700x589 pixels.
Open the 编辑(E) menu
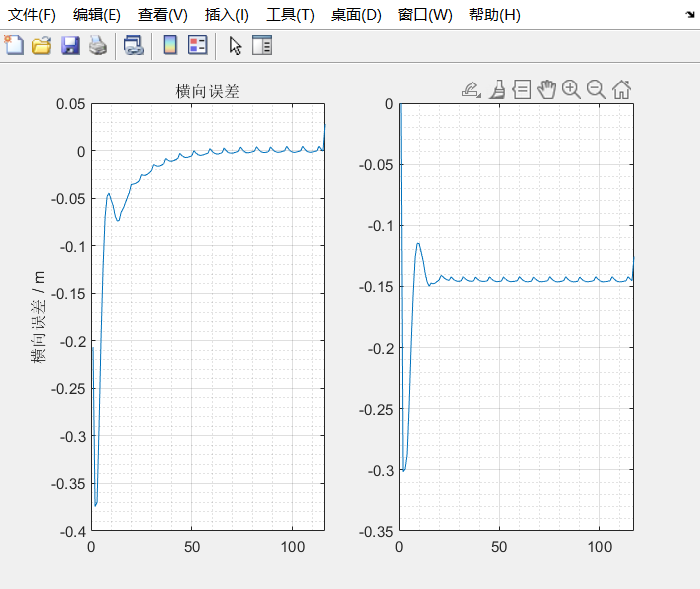96,15
